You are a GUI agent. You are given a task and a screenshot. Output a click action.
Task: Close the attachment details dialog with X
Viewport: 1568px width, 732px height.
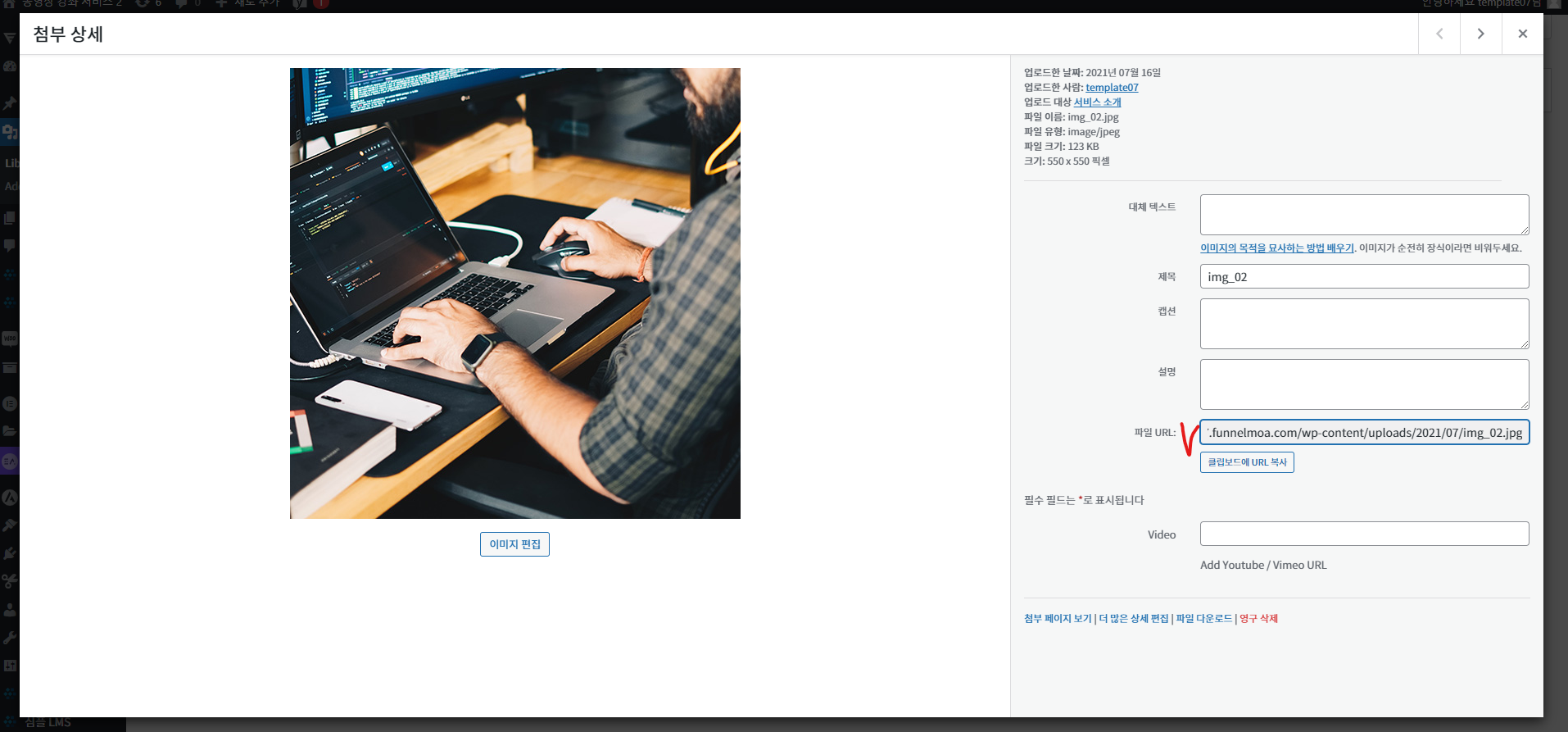click(x=1522, y=34)
